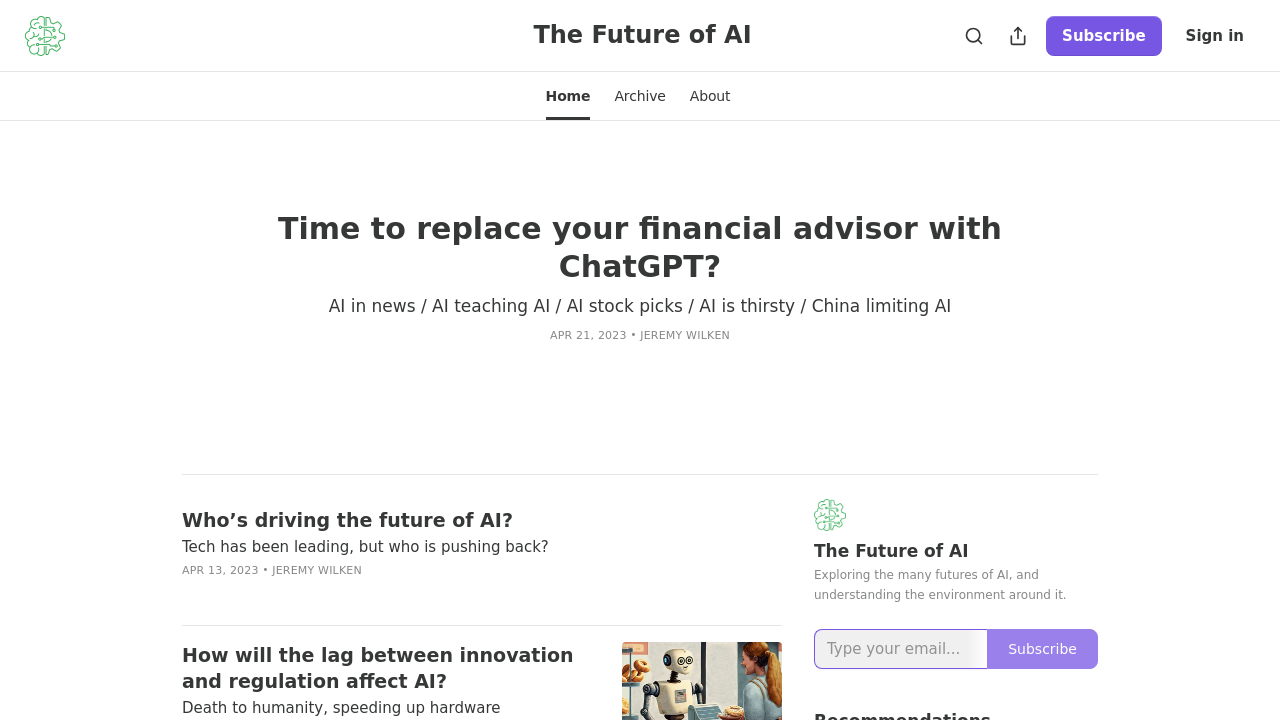
Task: Click author JEREMY WILKEN under the headline
Action: 684,335
